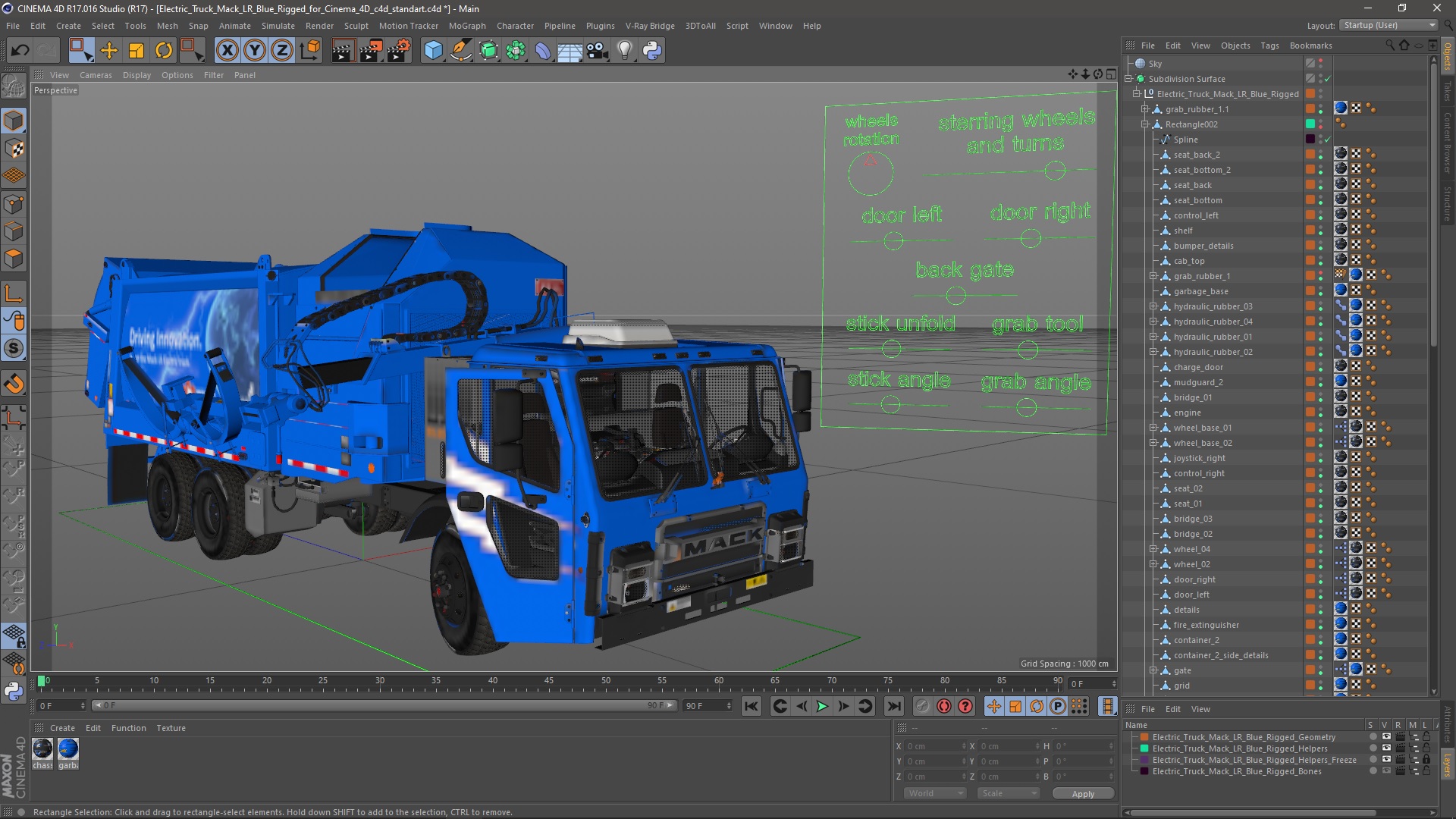This screenshot has width=1456, height=819.
Task: Add a floor environment object
Action: (x=570, y=51)
